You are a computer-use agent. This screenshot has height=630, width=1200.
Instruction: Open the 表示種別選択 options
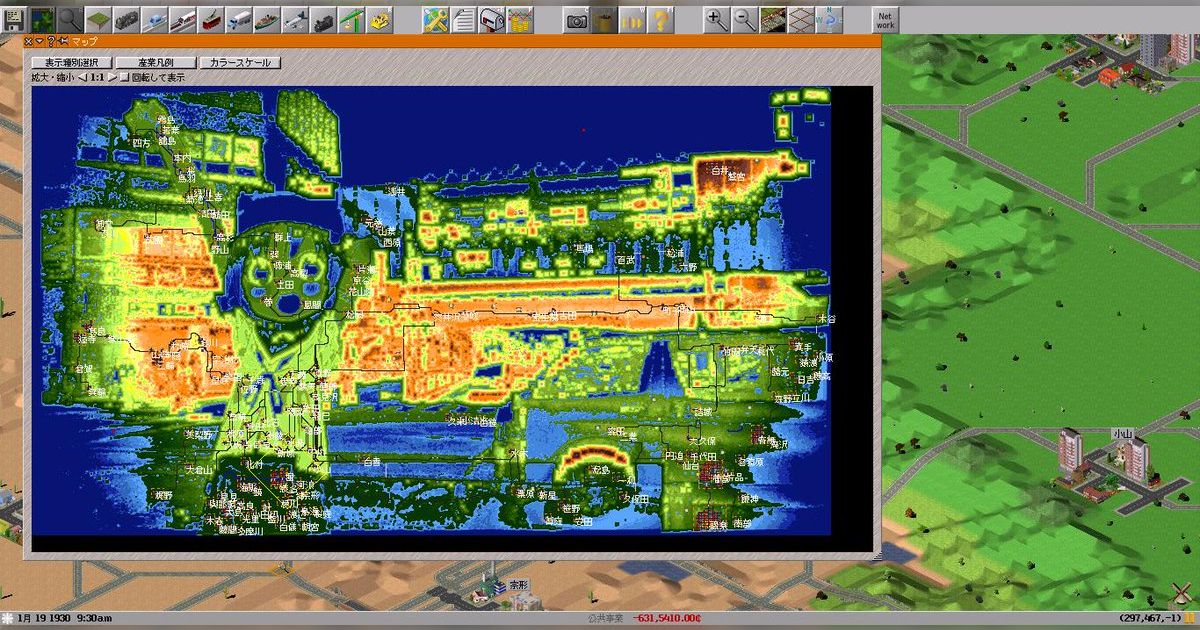click(x=71, y=62)
